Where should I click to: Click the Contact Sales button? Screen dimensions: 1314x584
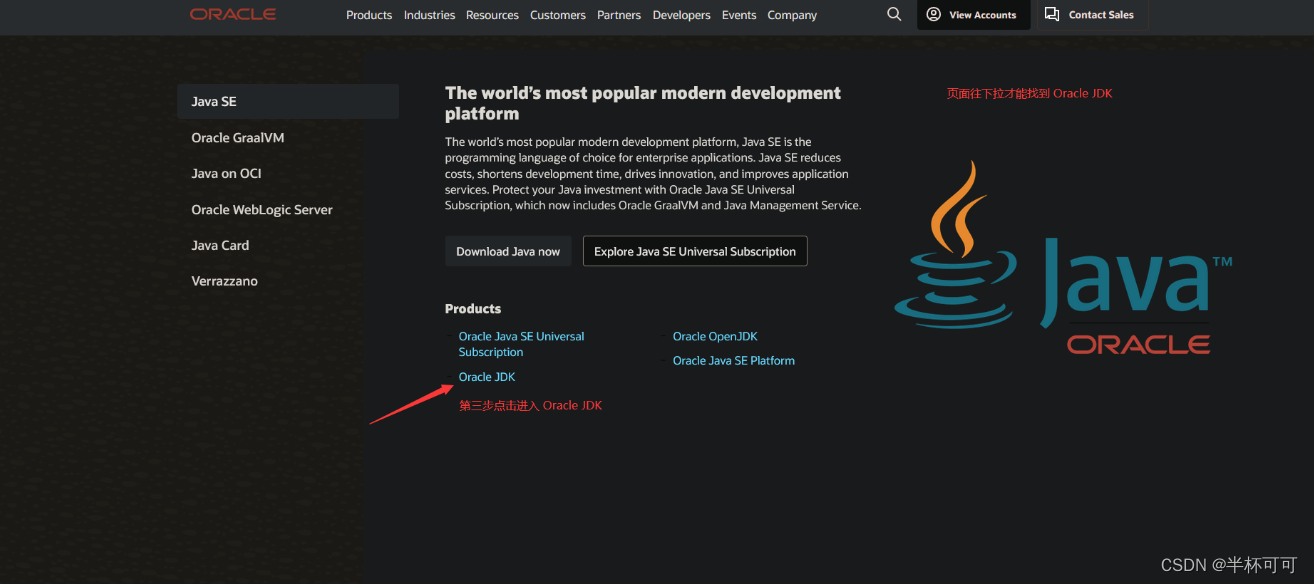(1091, 14)
